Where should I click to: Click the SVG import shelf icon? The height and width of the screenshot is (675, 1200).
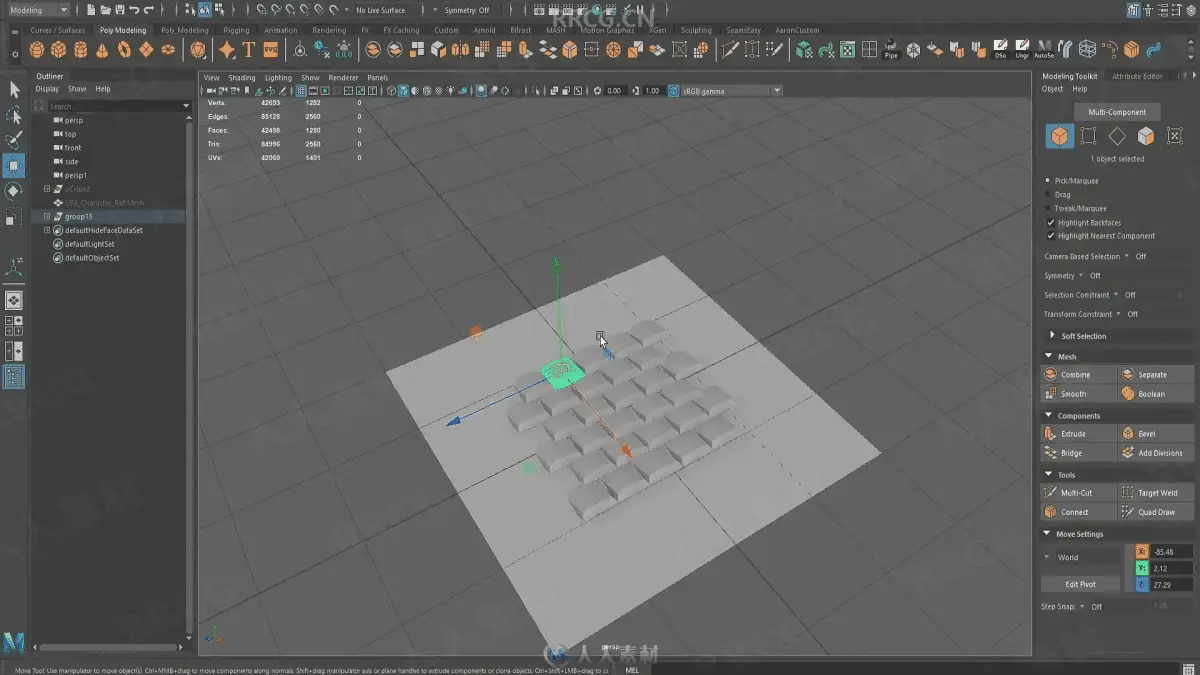270,50
